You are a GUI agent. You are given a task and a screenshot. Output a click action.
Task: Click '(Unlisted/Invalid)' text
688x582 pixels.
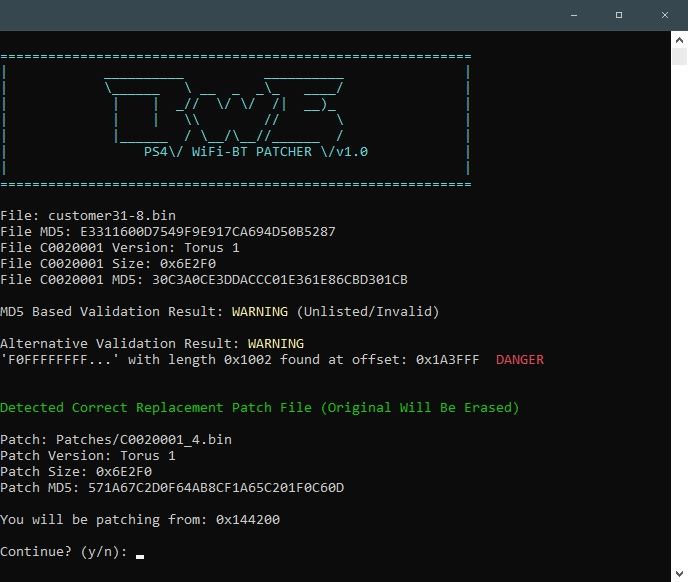click(x=368, y=312)
